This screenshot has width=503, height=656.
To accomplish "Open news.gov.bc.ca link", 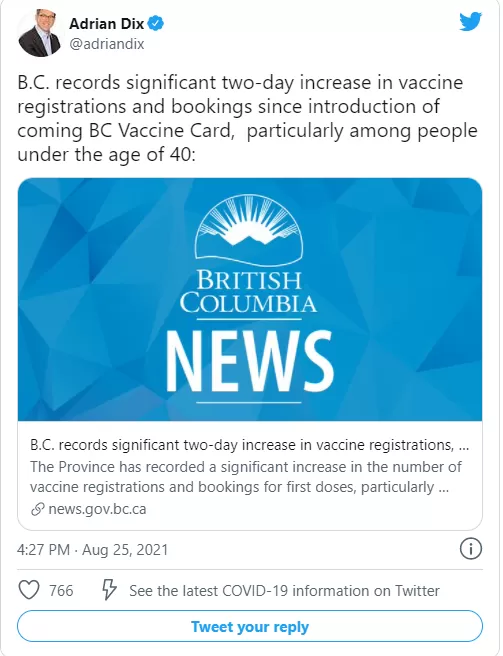I will pyautogui.click(x=97, y=509).
